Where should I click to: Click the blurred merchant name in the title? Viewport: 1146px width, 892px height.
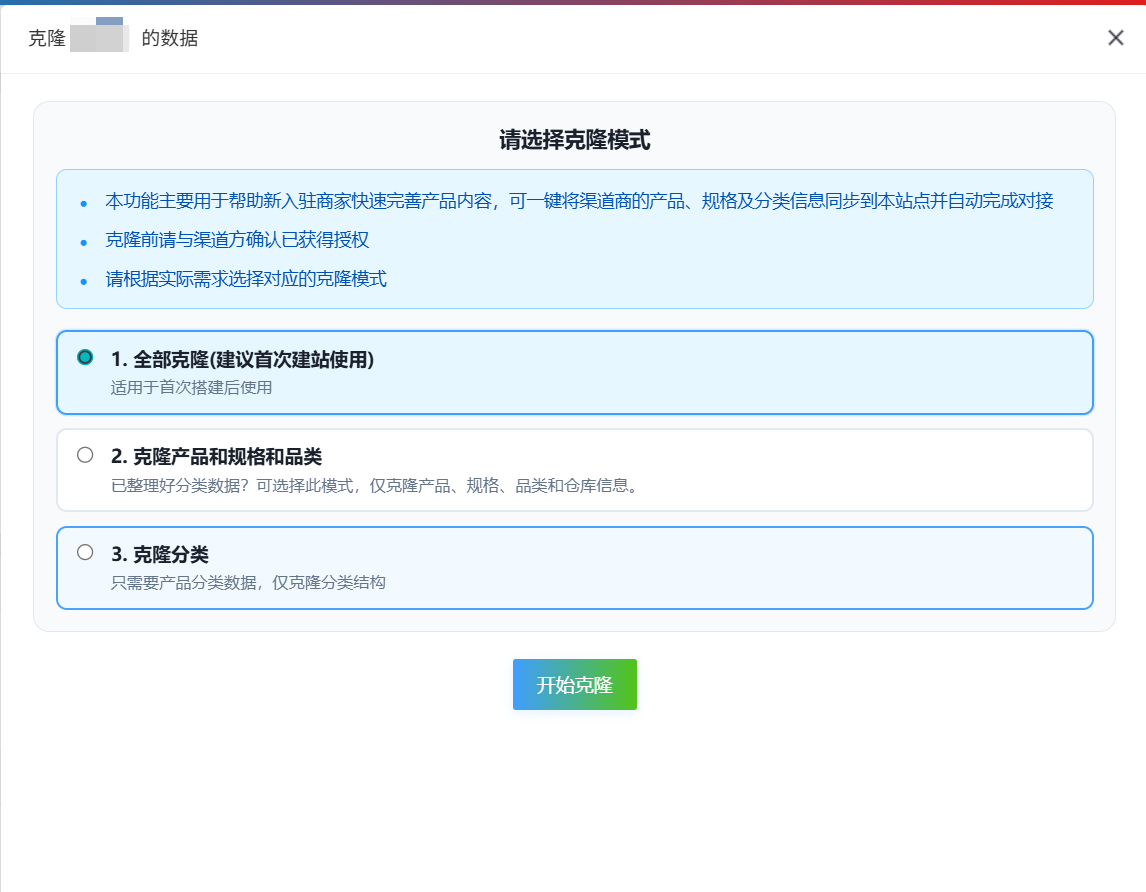pyautogui.click(x=100, y=38)
